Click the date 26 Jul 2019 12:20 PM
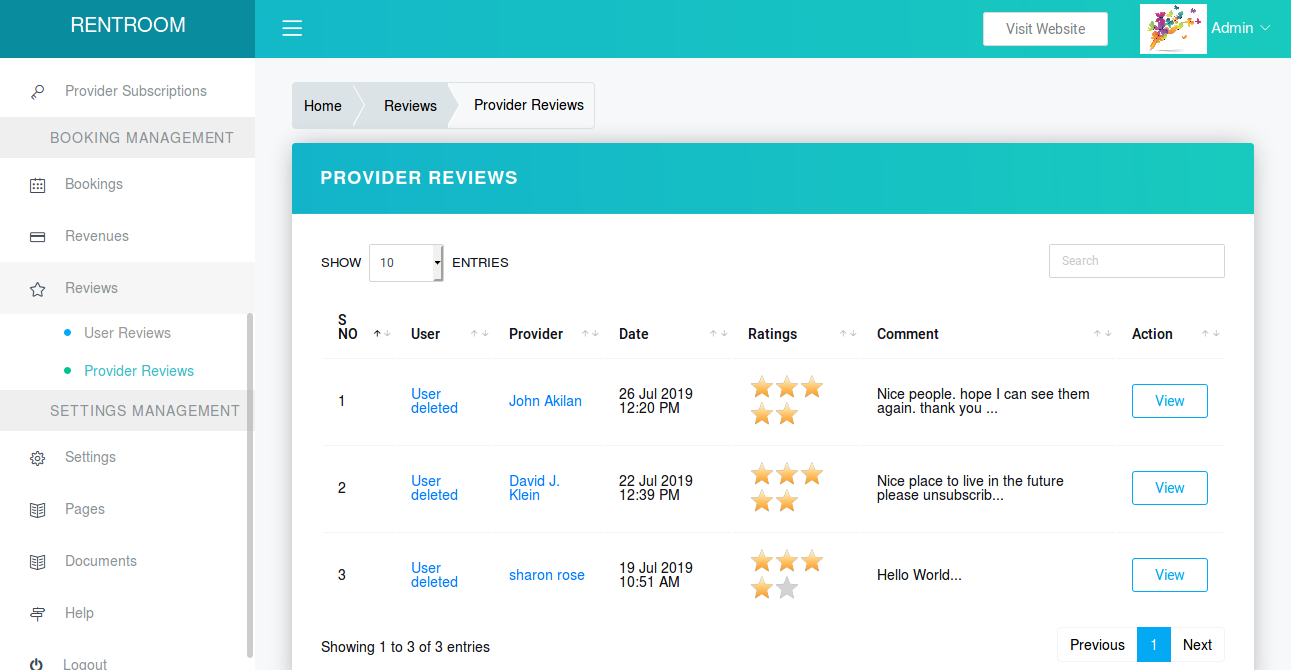This screenshot has width=1291, height=670. point(656,401)
